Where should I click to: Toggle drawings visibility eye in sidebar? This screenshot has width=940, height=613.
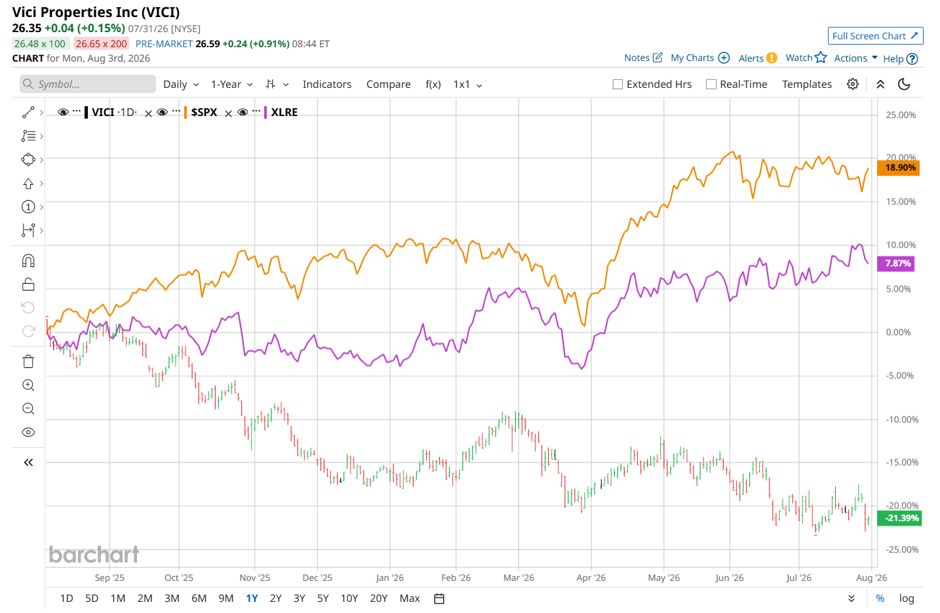coord(28,432)
